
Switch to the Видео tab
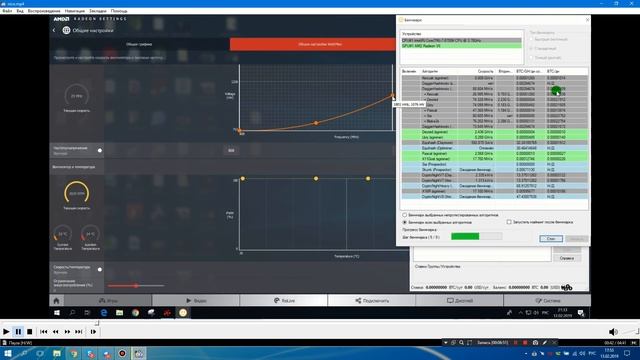point(196,300)
